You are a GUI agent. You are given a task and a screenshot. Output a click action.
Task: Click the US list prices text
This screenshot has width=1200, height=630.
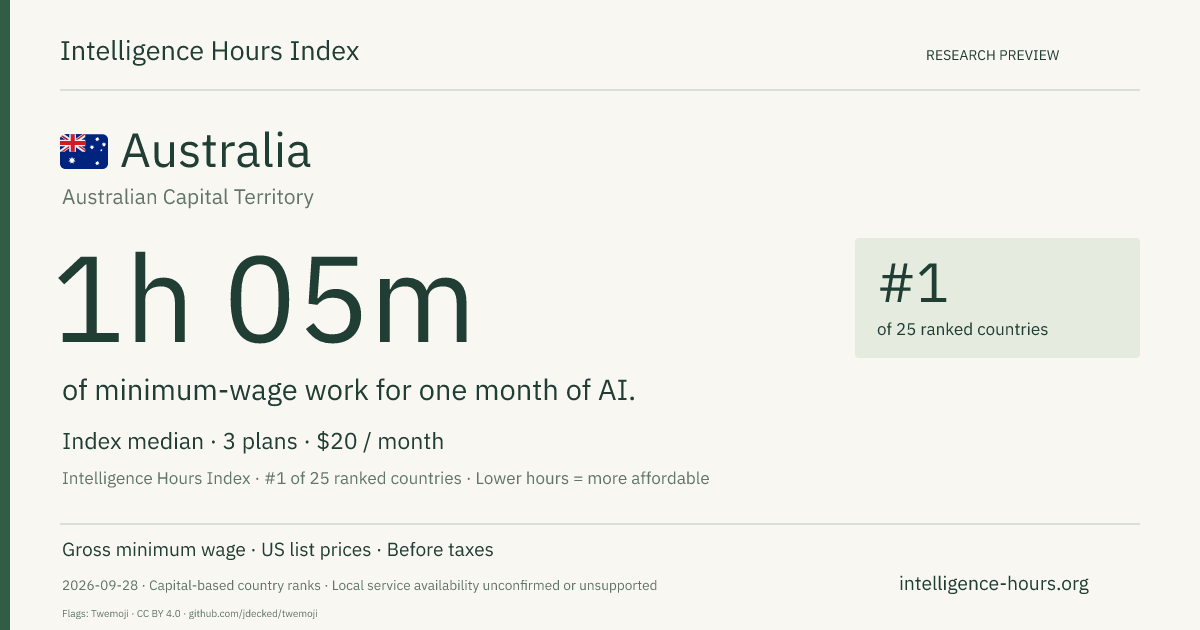coord(316,550)
